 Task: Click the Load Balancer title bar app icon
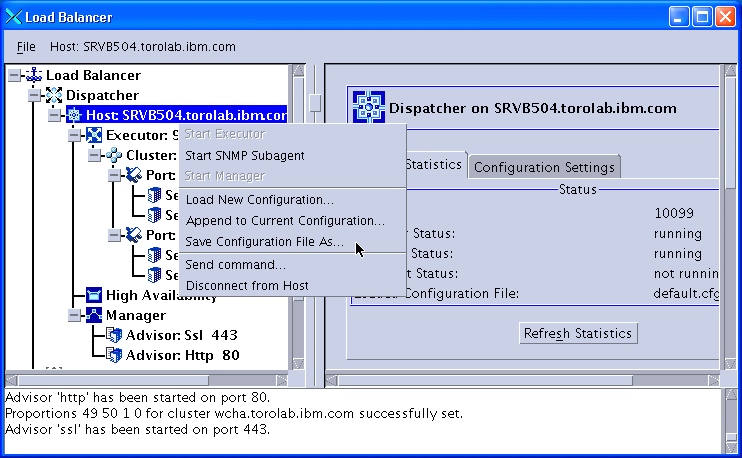click(x=14, y=17)
